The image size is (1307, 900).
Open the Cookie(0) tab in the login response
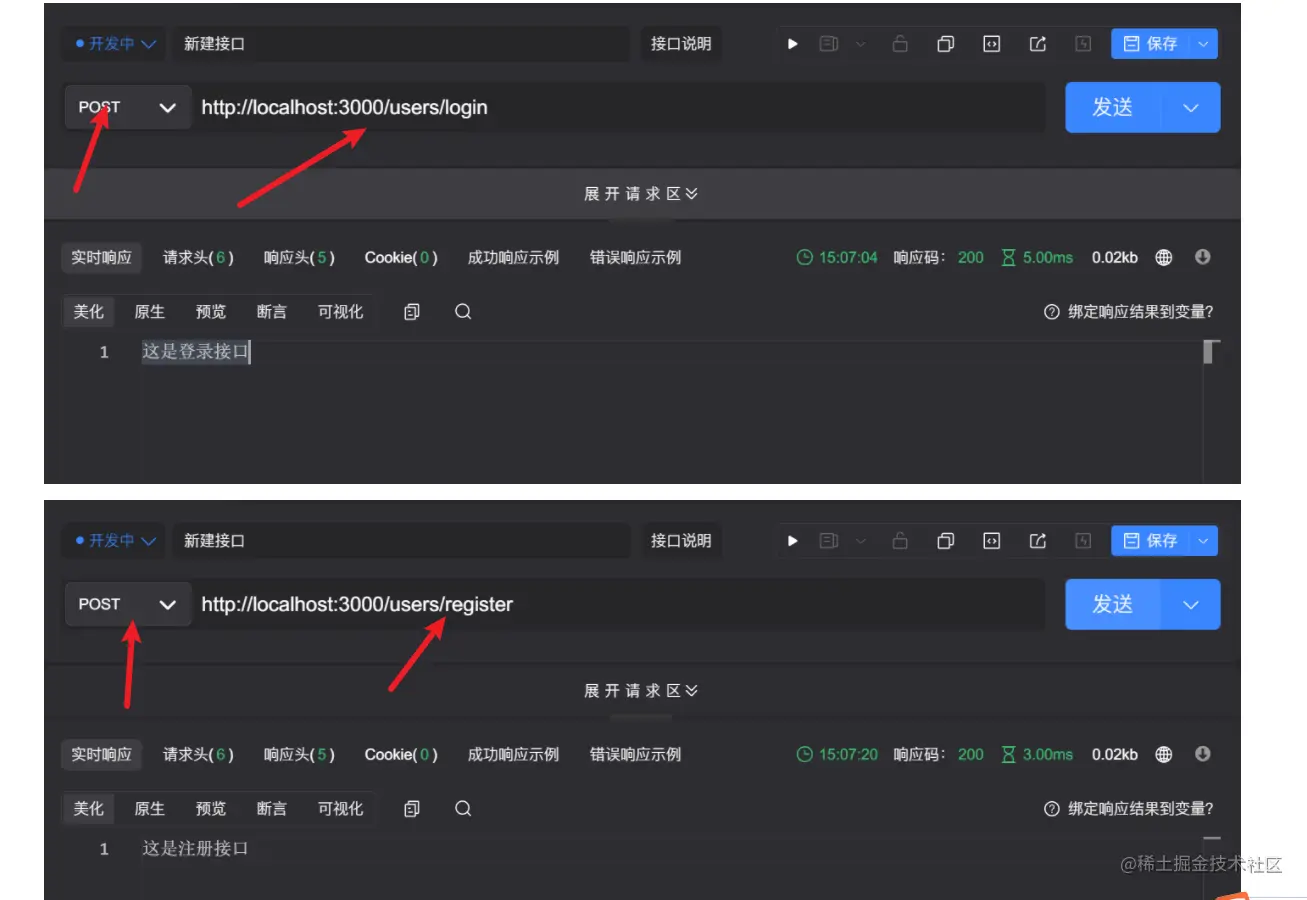click(401, 257)
